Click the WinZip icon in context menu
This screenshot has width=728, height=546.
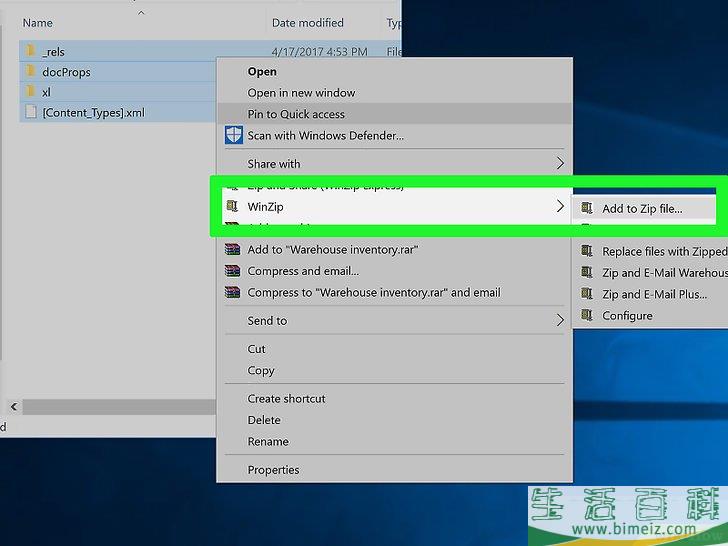coord(233,206)
